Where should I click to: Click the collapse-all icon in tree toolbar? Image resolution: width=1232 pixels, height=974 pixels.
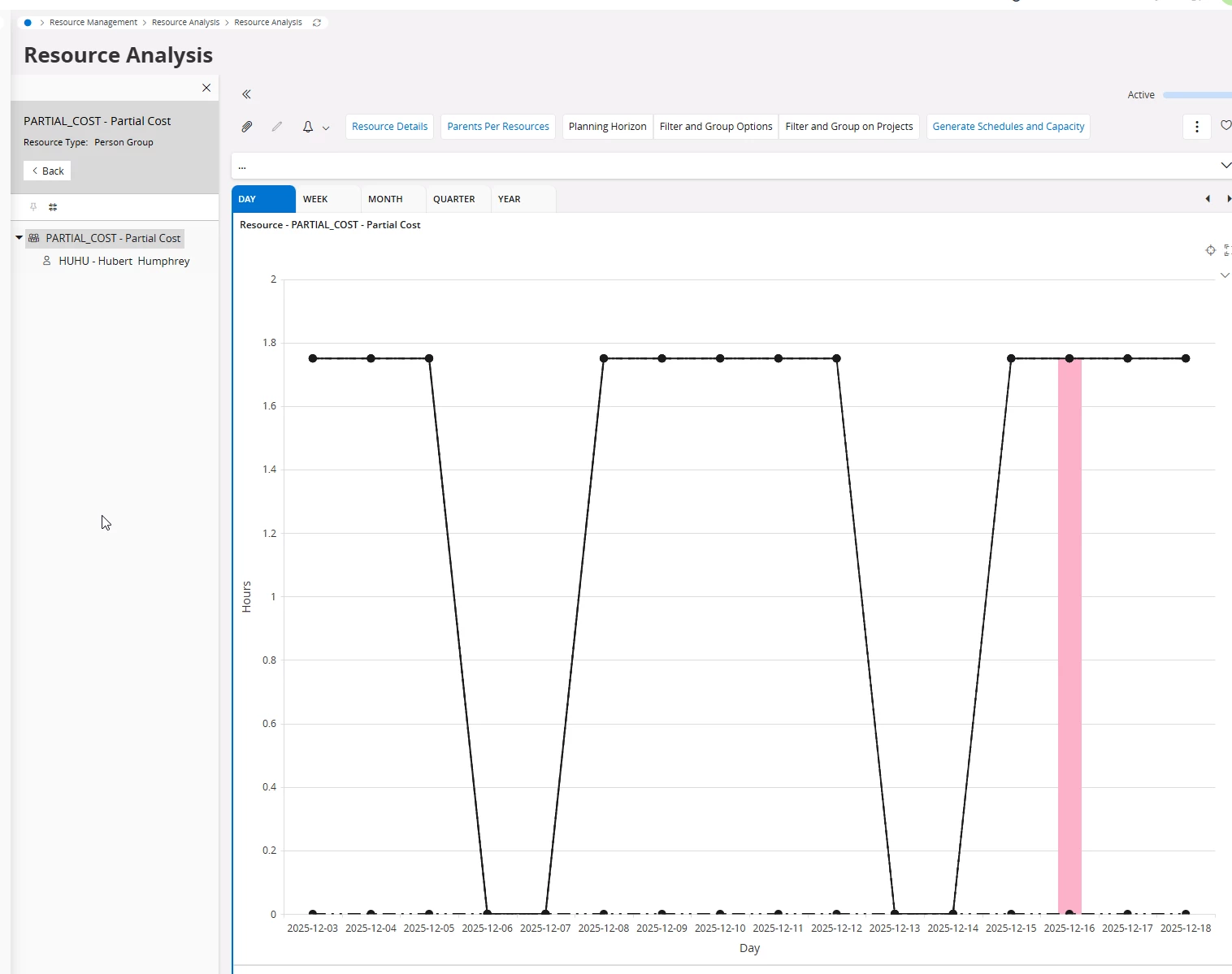coord(53,207)
